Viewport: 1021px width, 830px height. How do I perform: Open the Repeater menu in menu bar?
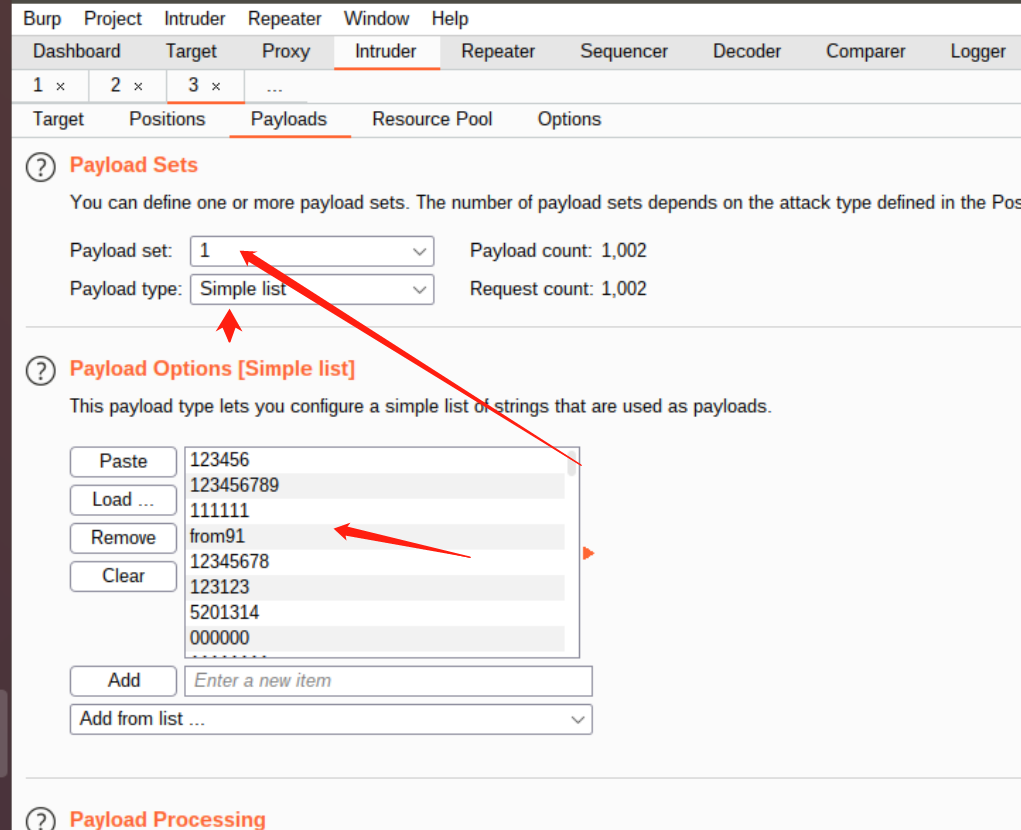(285, 19)
